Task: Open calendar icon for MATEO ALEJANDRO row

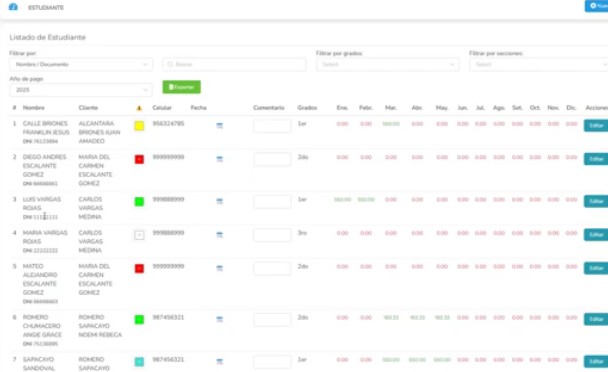Action: (x=219, y=268)
